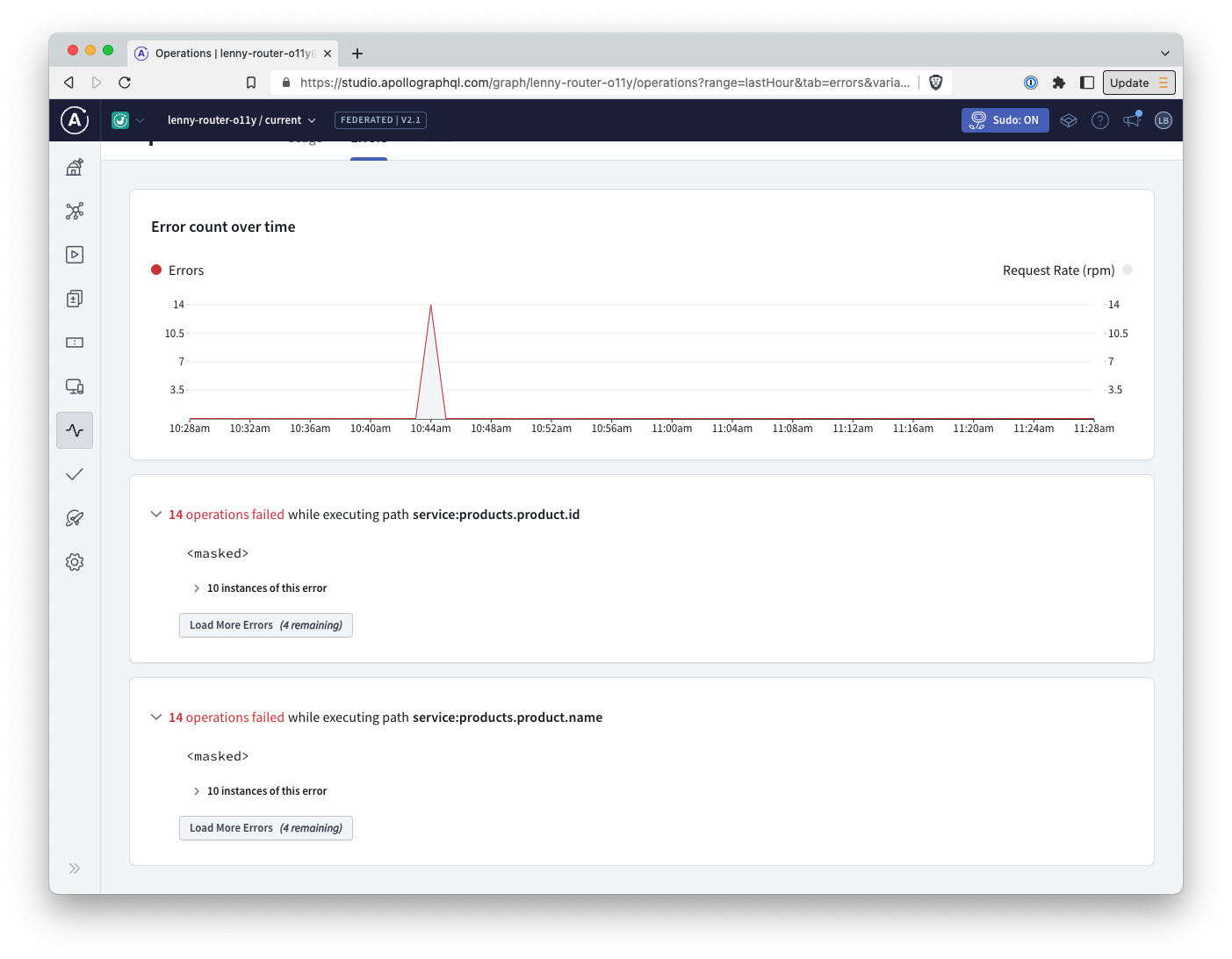This screenshot has height=959, width=1232.
Task: Open the help question mark icon
Action: click(x=1099, y=120)
